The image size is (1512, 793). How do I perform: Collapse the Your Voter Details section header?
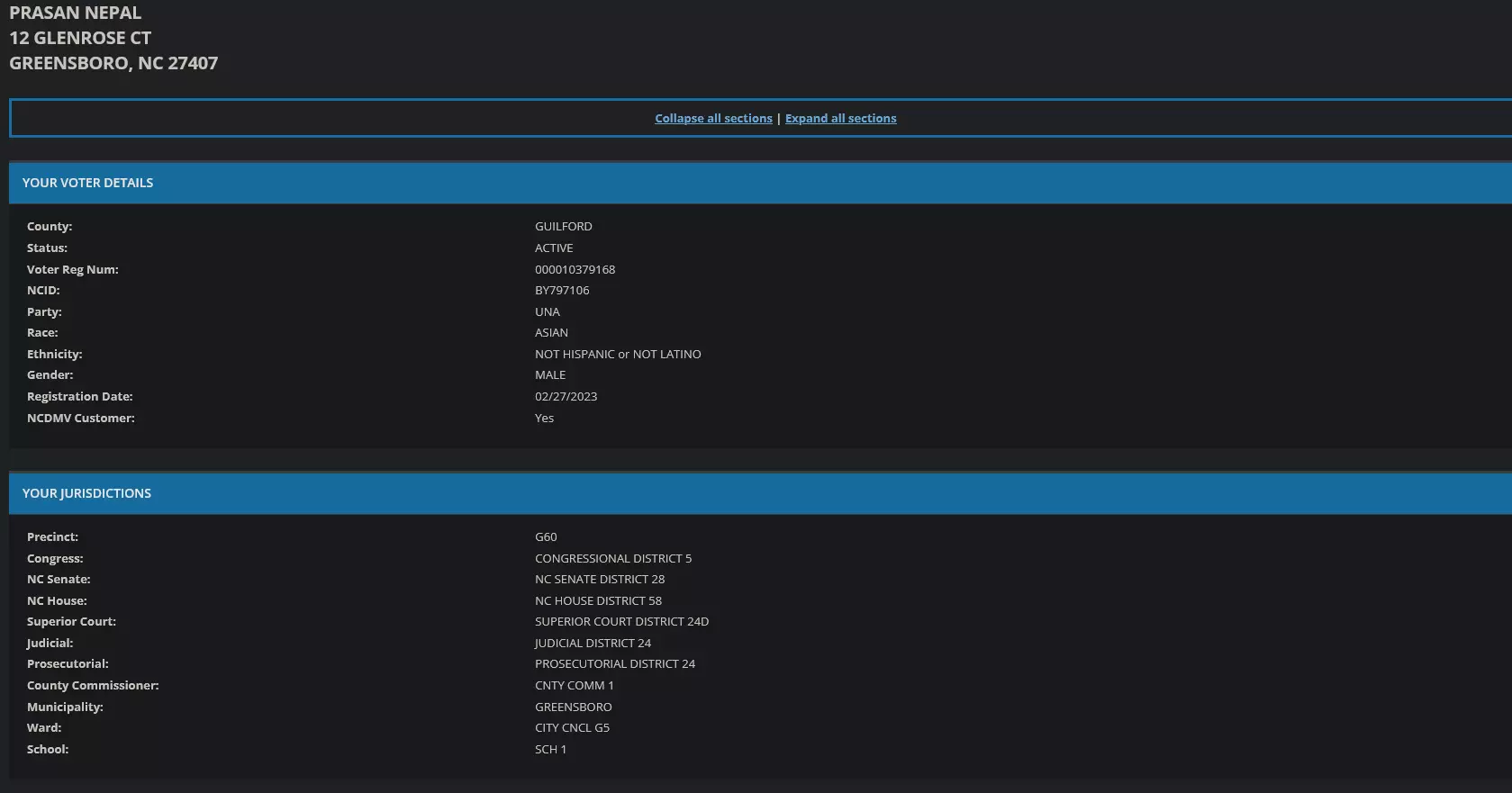coord(760,183)
